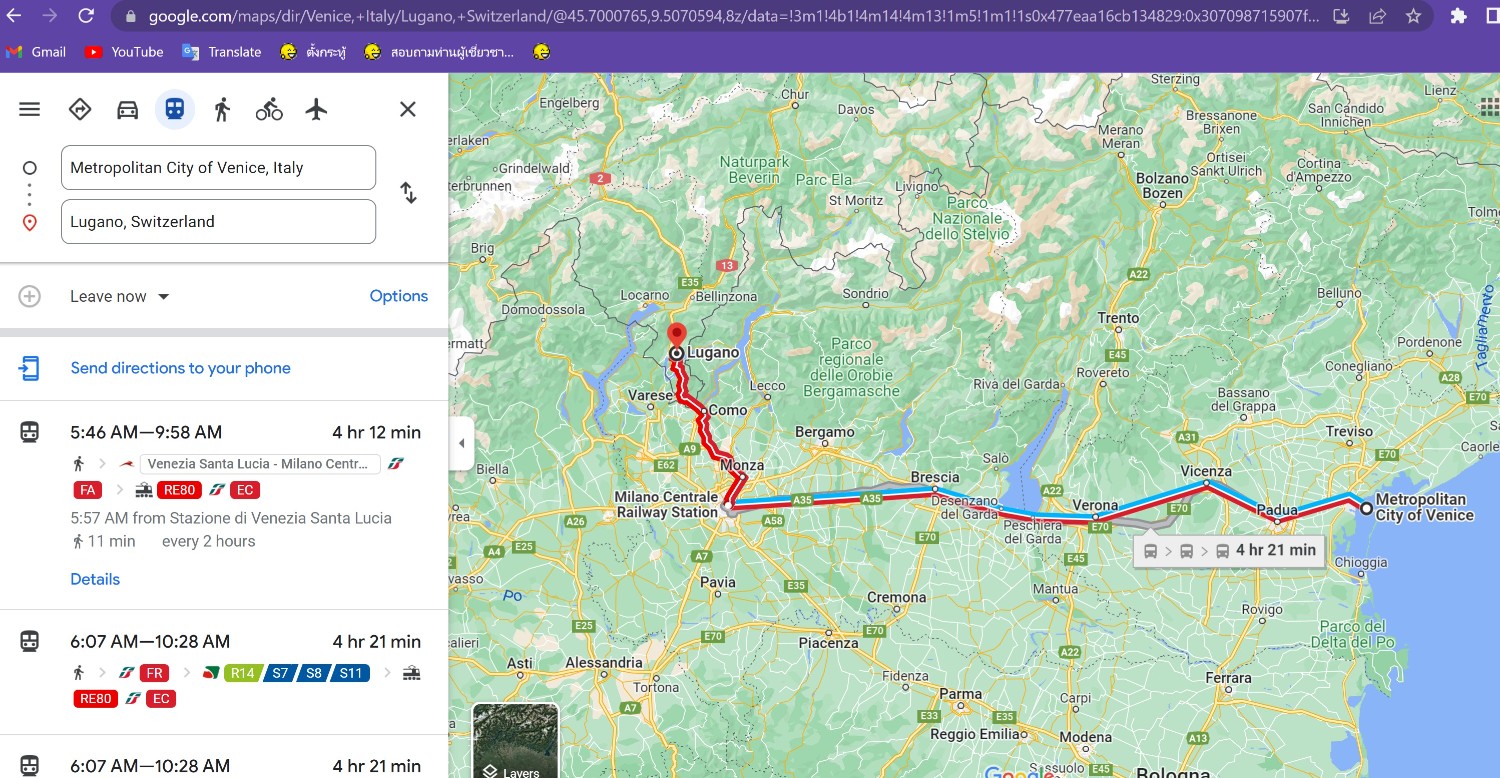Switch to driving directions
The width and height of the screenshot is (1500, 778).
[x=128, y=109]
